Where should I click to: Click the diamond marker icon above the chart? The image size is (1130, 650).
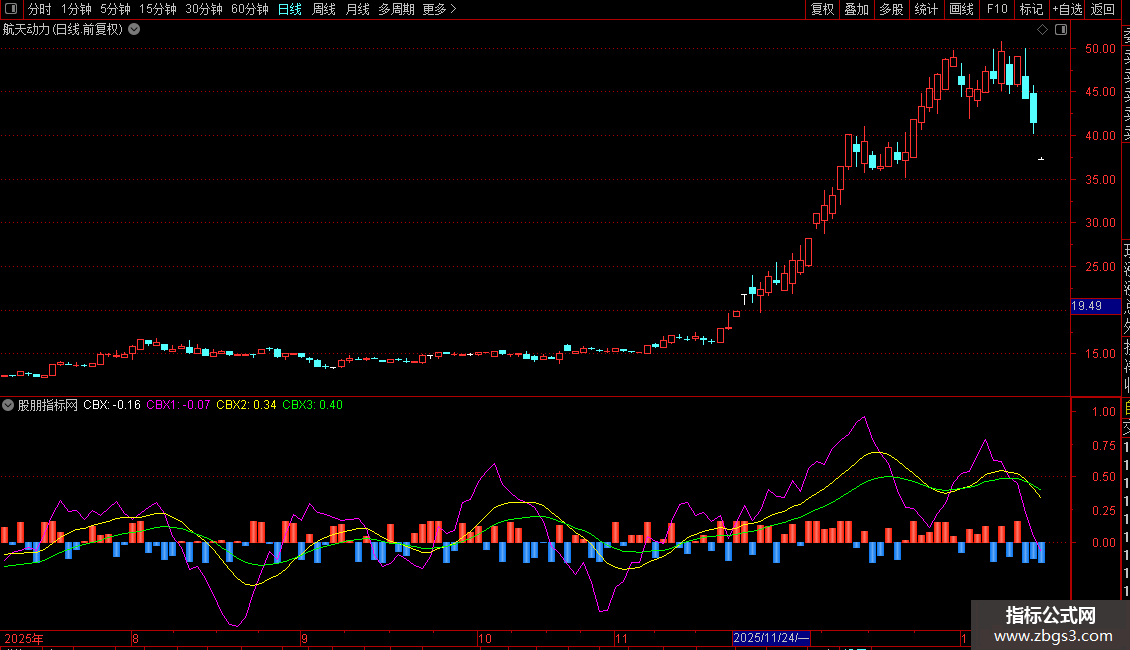click(1042, 30)
